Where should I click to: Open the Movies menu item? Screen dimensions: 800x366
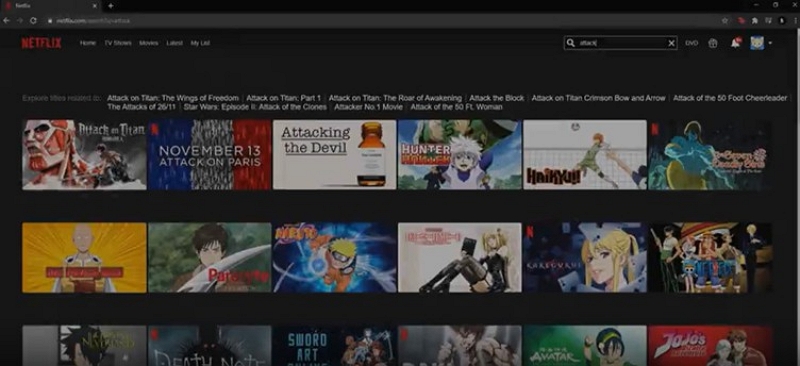148,43
